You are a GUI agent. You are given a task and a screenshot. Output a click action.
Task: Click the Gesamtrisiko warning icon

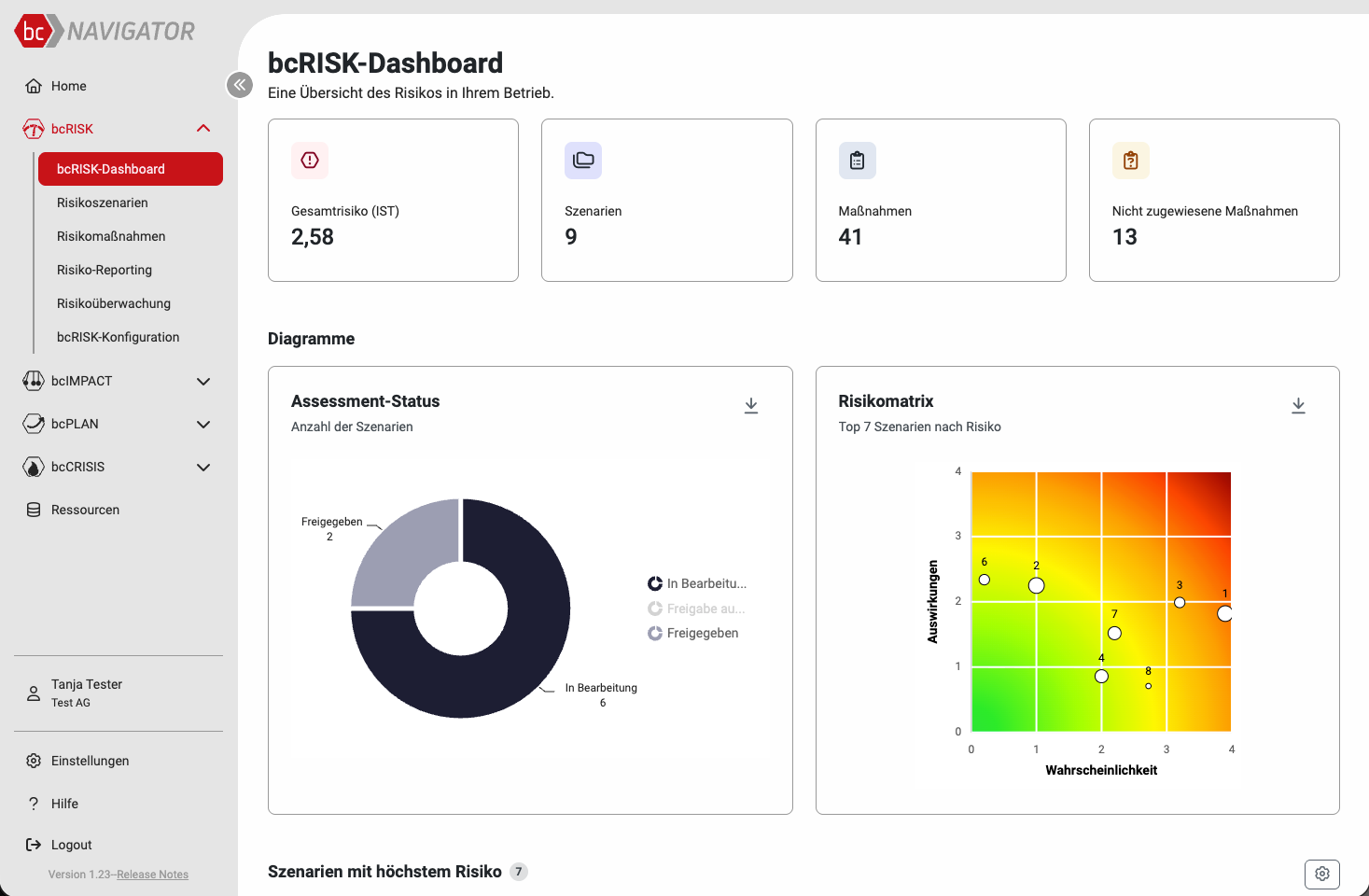[310, 161]
